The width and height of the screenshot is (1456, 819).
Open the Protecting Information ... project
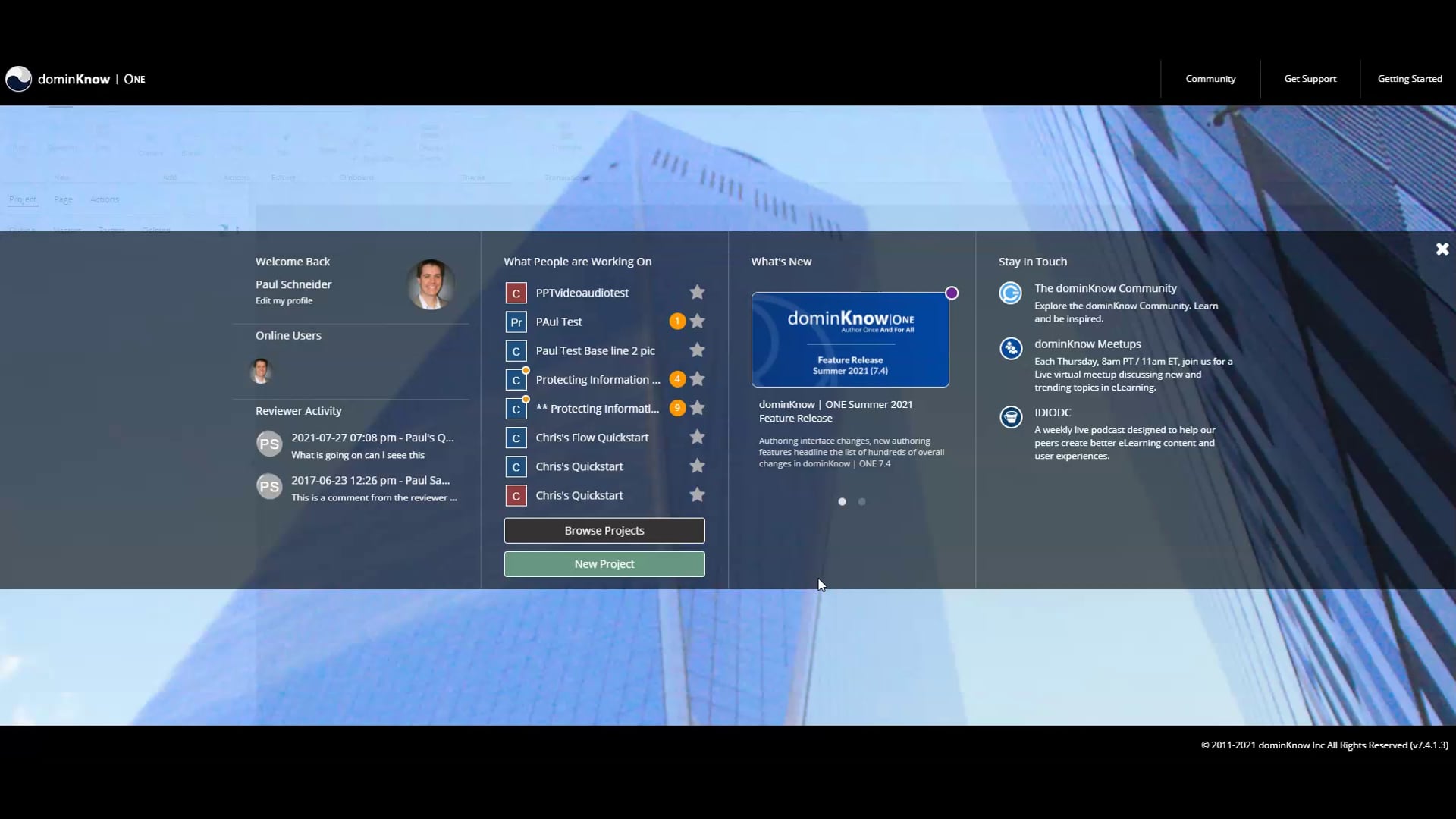pyautogui.click(x=598, y=379)
